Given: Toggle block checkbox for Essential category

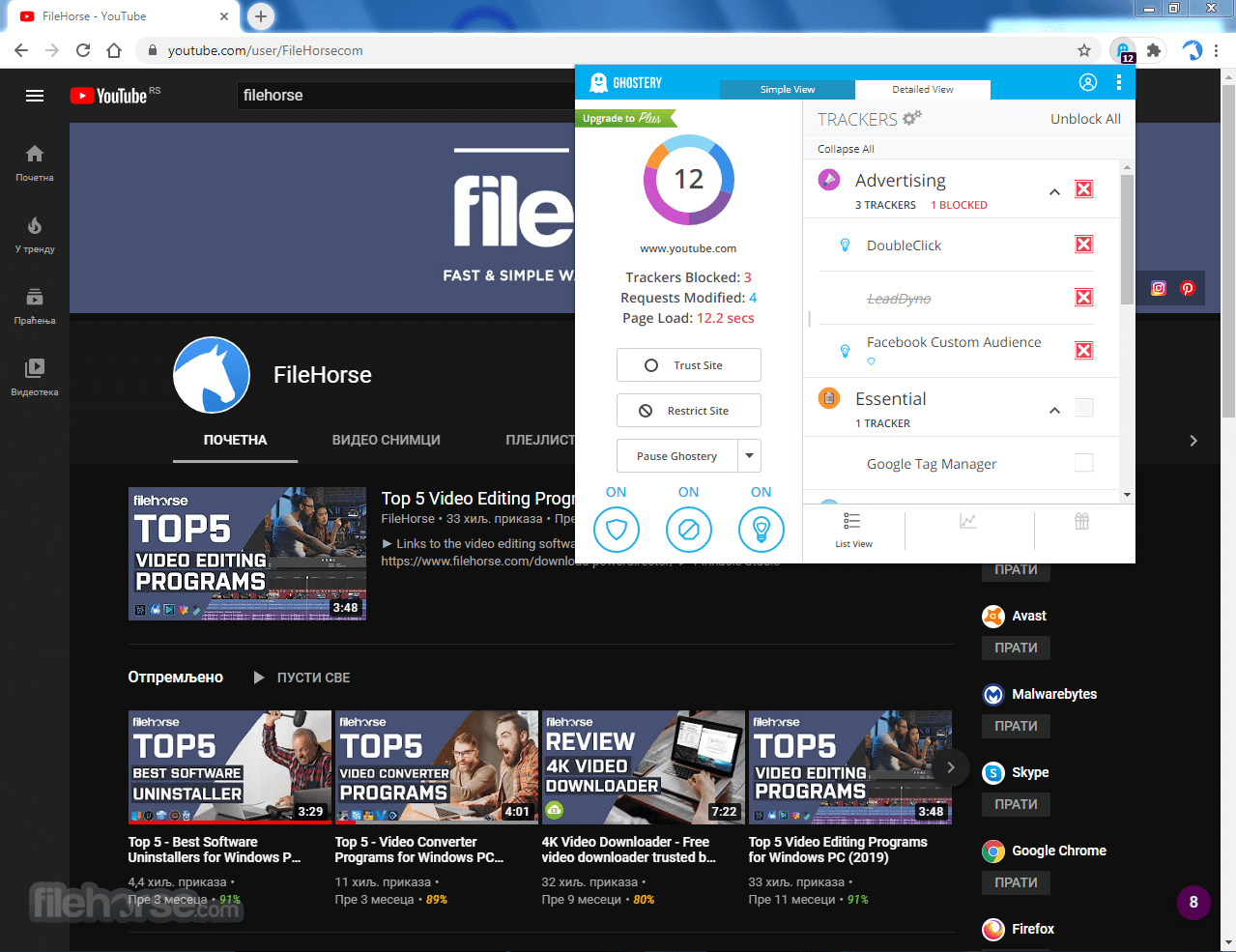Looking at the screenshot, I should (x=1084, y=408).
